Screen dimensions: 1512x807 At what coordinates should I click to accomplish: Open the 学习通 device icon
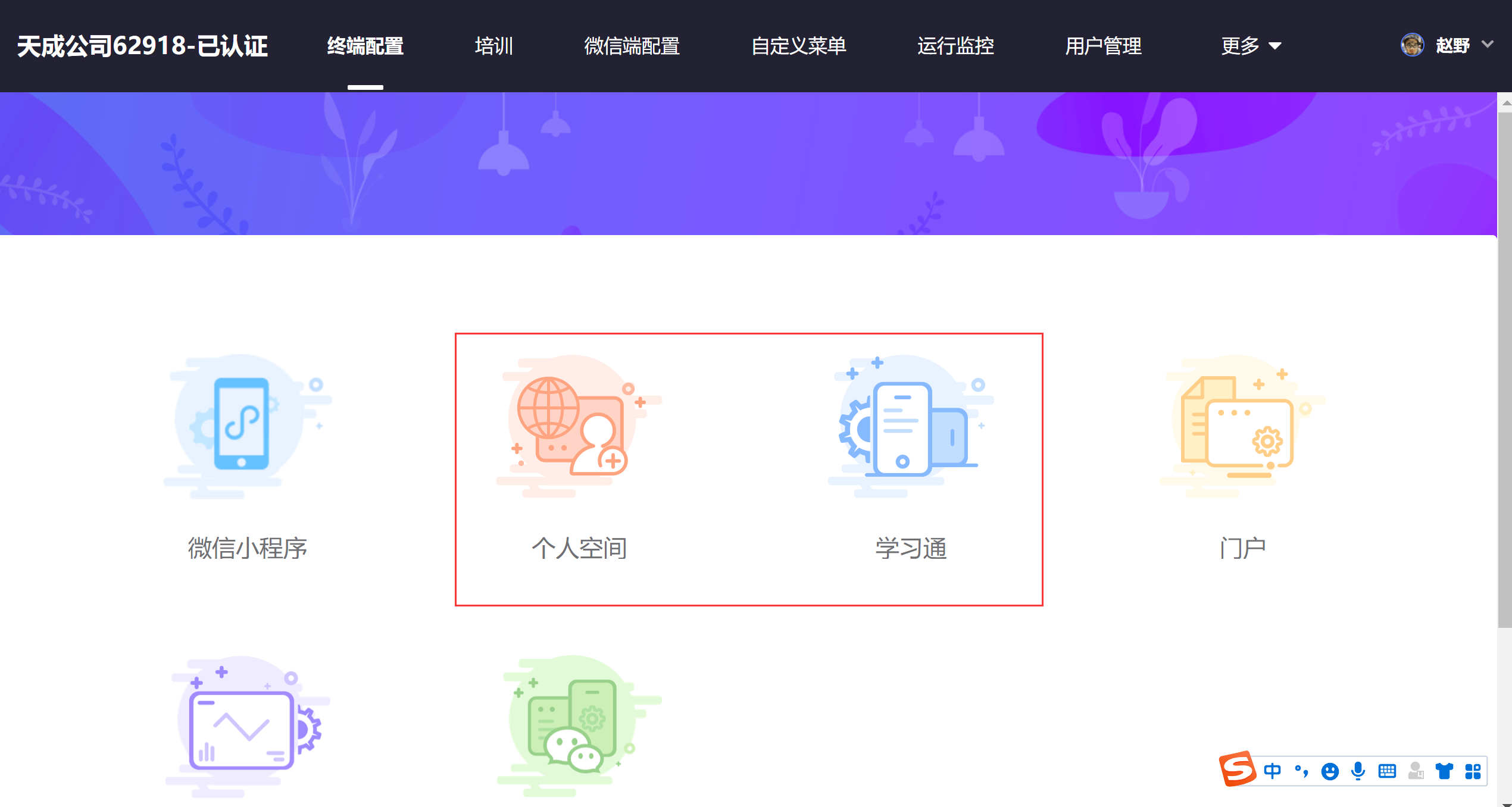(903, 427)
